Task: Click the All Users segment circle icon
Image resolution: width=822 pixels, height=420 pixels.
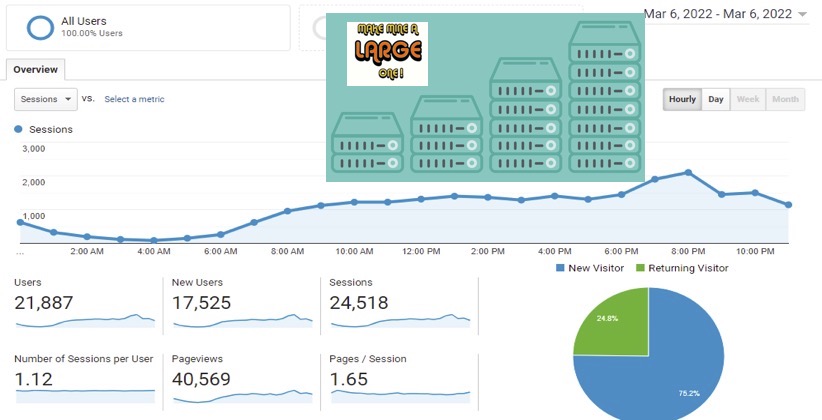Action: [x=40, y=27]
